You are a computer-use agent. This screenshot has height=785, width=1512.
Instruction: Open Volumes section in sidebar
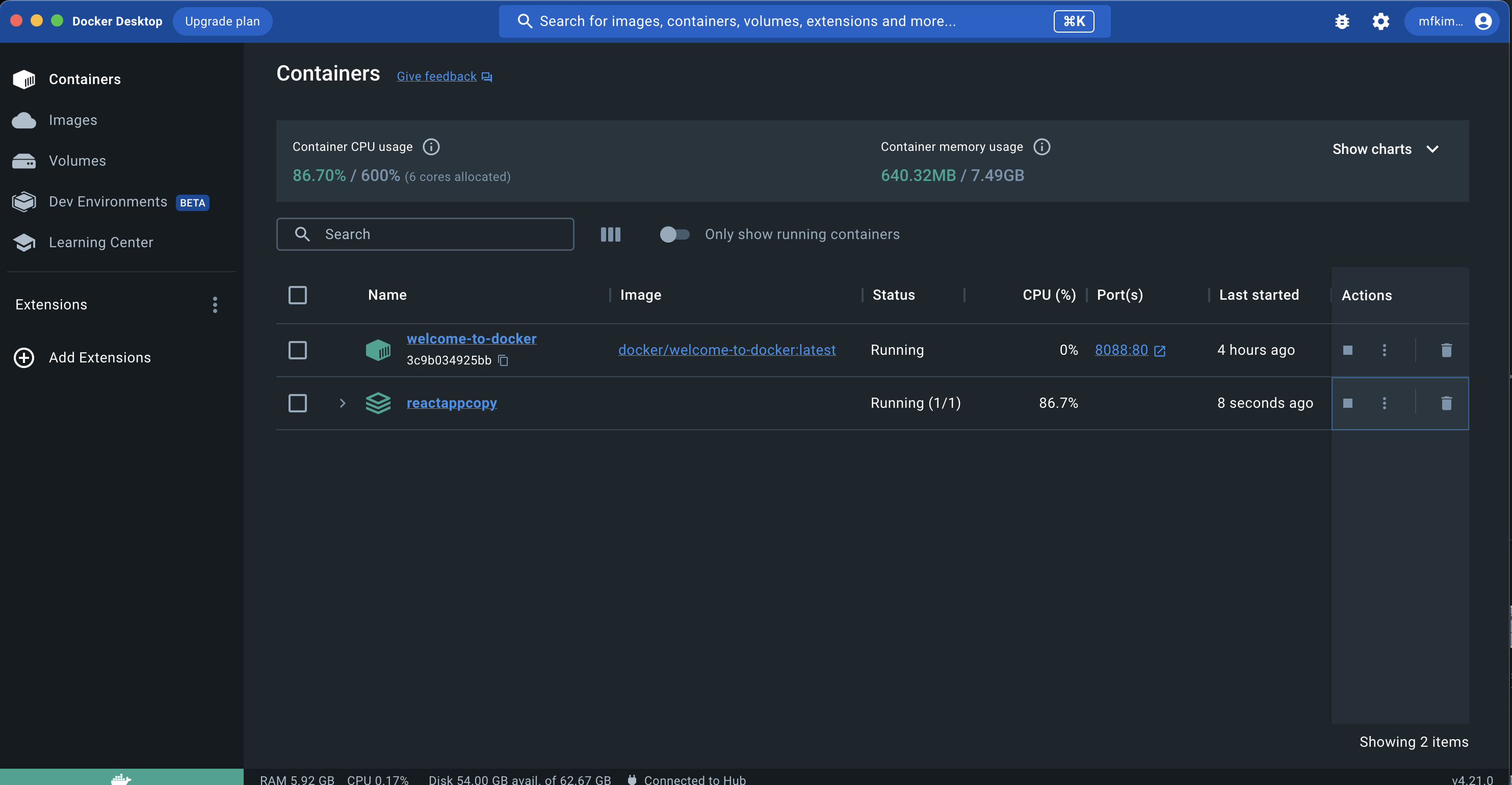[77, 161]
